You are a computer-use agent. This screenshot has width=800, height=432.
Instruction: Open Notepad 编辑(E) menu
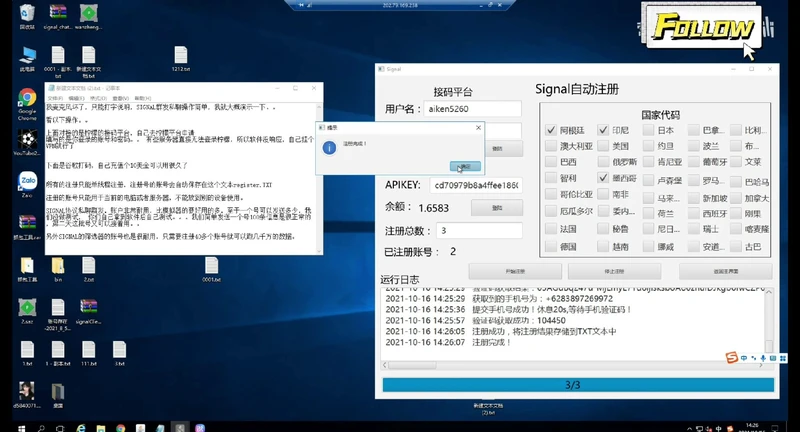click(x=76, y=98)
